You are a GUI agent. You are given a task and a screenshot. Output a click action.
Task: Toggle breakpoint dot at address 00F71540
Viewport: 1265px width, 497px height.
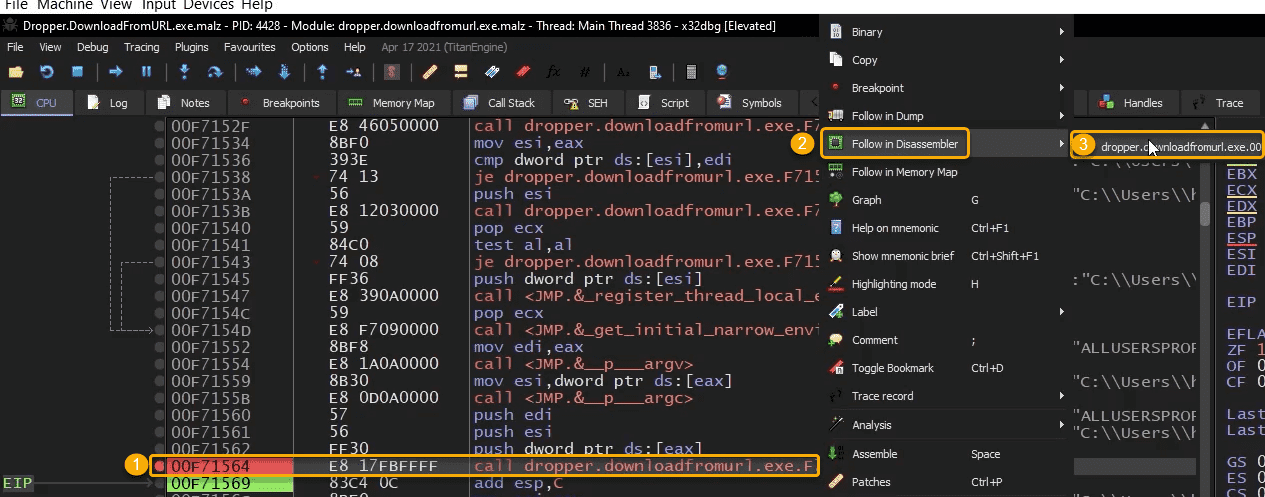pyautogui.click(x=158, y=228)
